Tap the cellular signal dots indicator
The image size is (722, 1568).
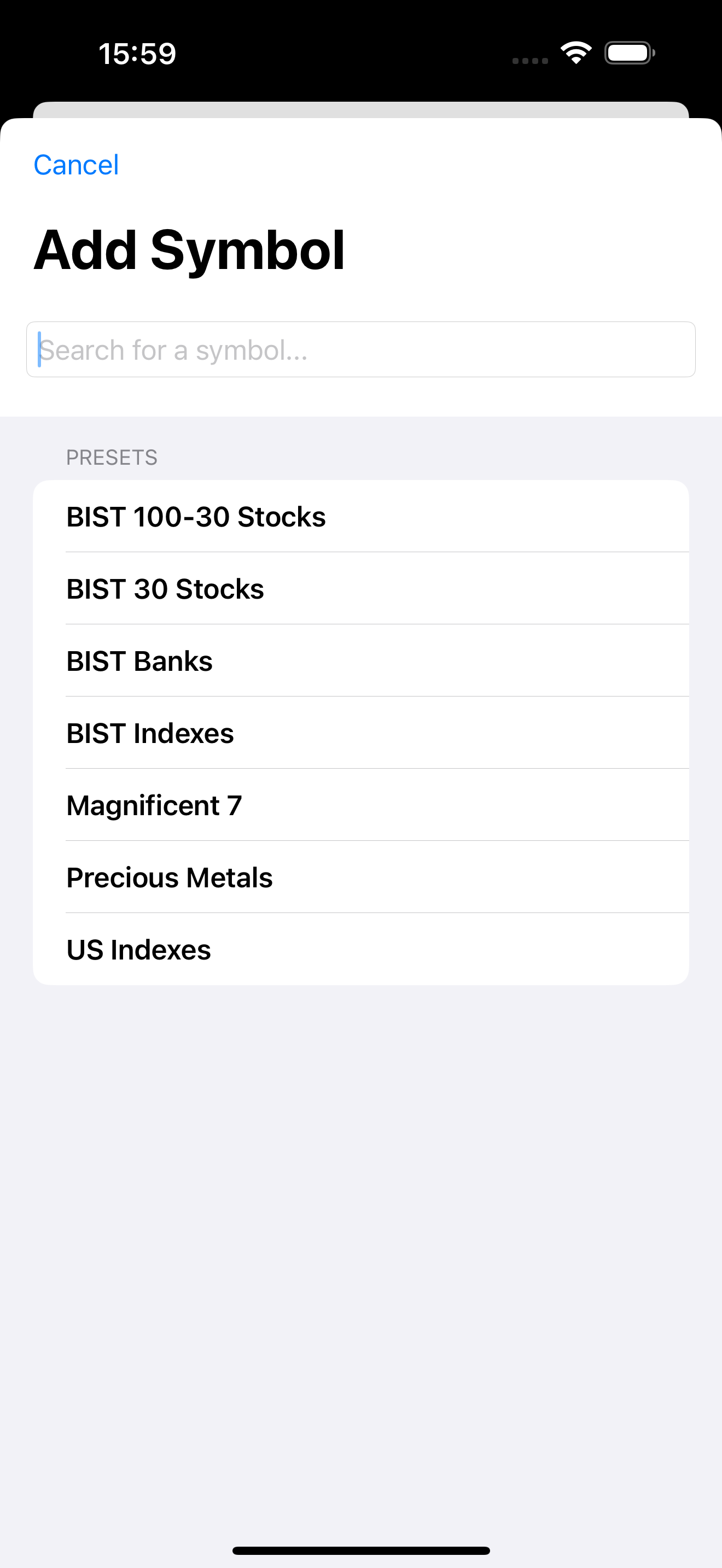click(x=529, y=60)
